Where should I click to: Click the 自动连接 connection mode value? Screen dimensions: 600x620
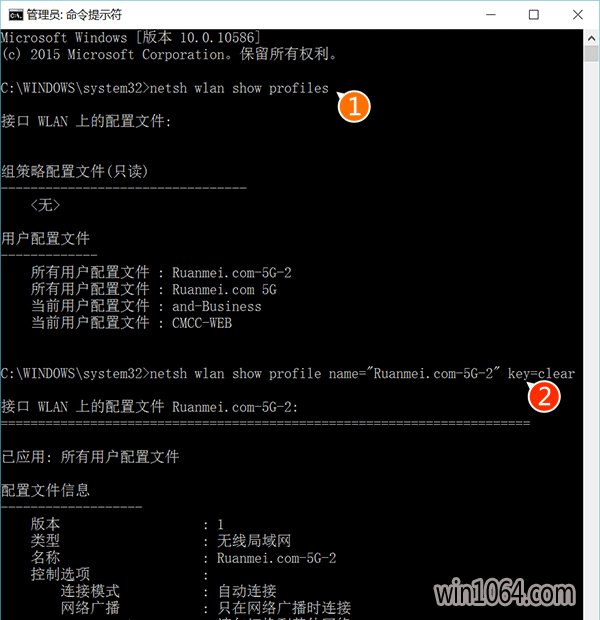coord(247,591)
